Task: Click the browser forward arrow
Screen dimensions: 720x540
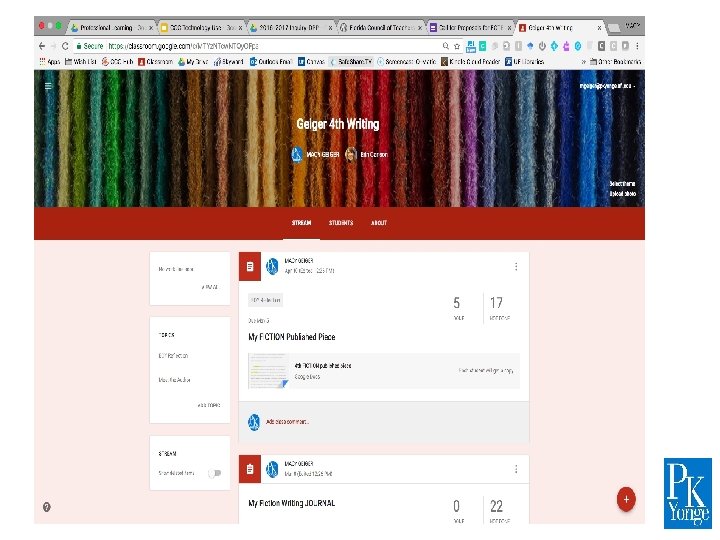Action: [53, 46]
